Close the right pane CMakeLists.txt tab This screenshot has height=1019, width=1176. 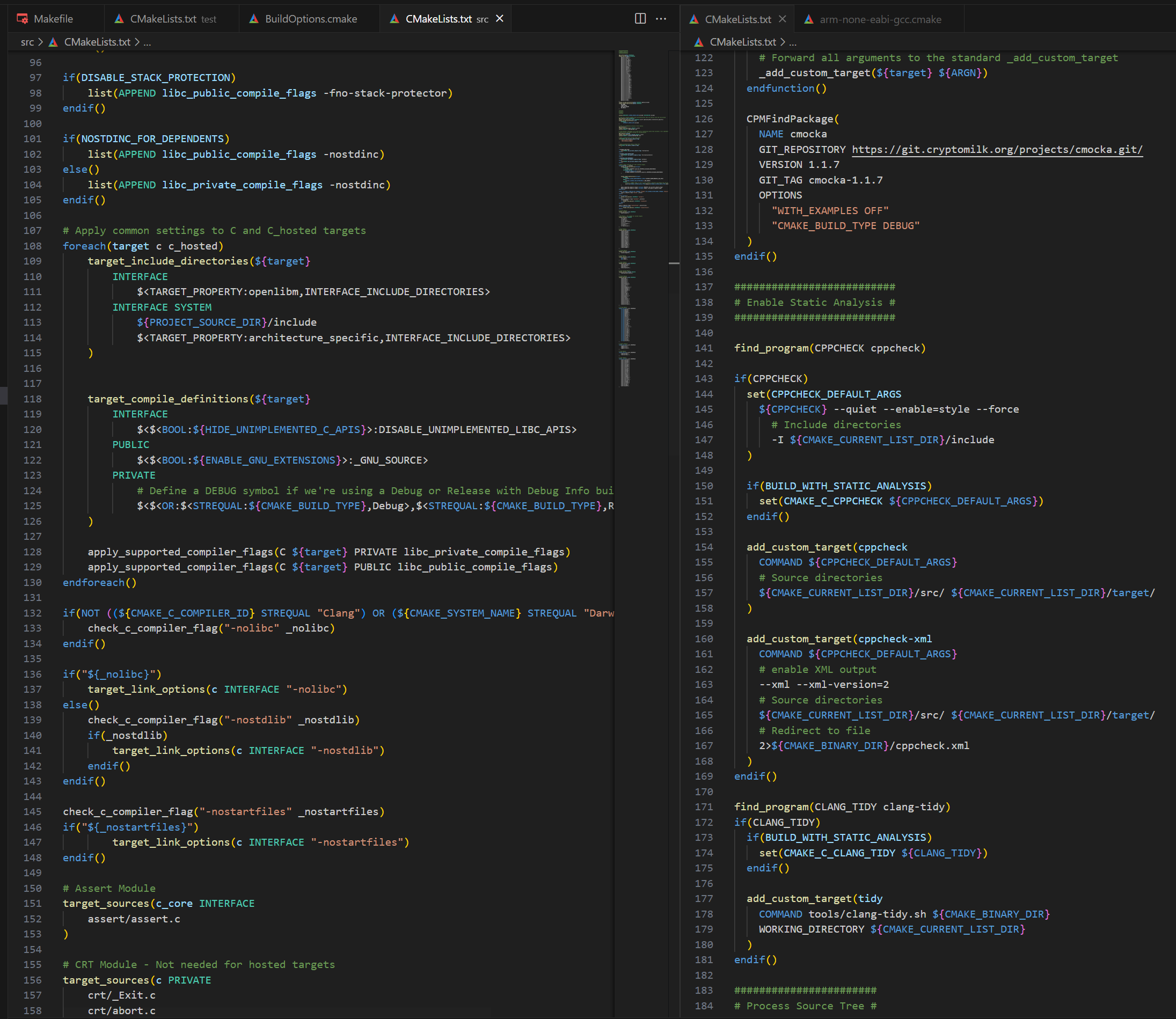coord(783,19)
